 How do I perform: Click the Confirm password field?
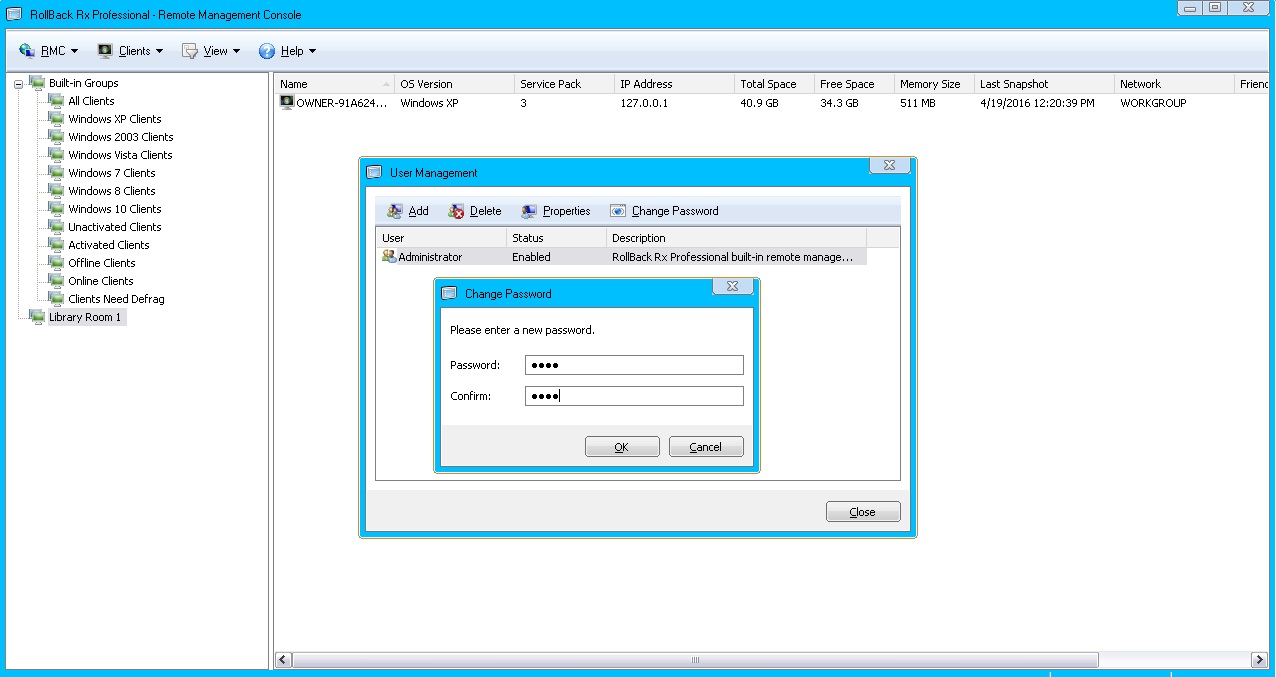[634, 396]
